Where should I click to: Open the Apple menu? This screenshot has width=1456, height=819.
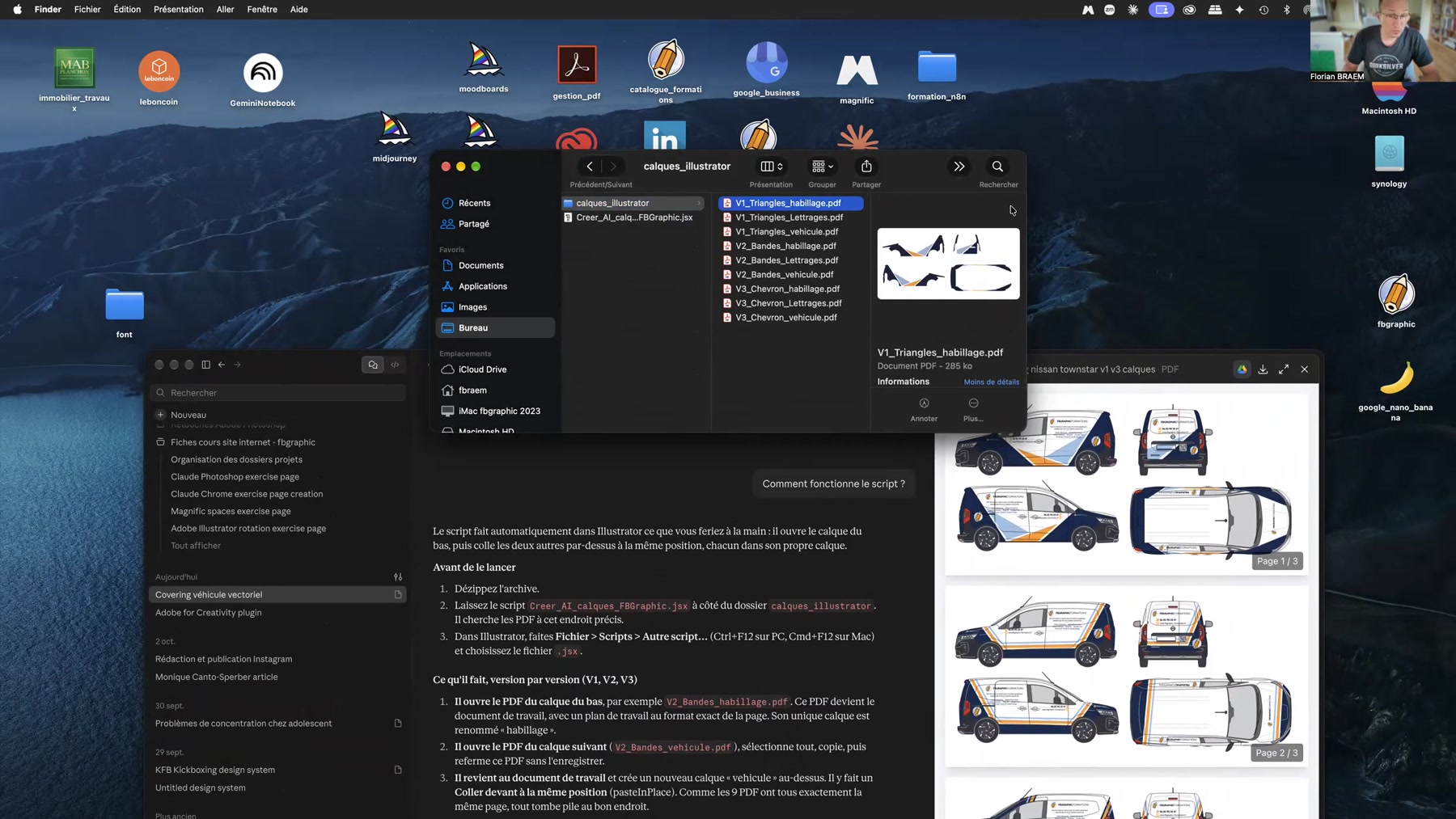(17, 10)
